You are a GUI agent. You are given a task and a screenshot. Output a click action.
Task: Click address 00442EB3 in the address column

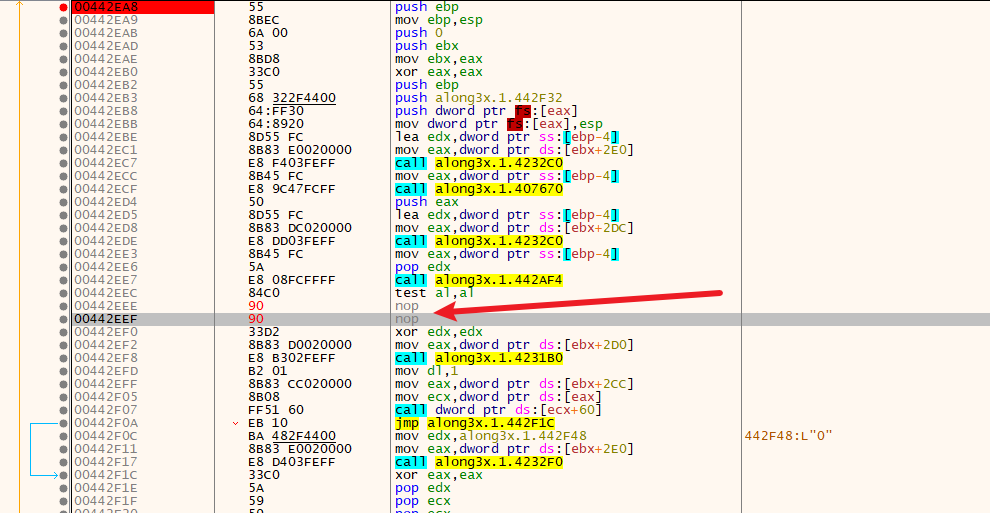(106, 98)
